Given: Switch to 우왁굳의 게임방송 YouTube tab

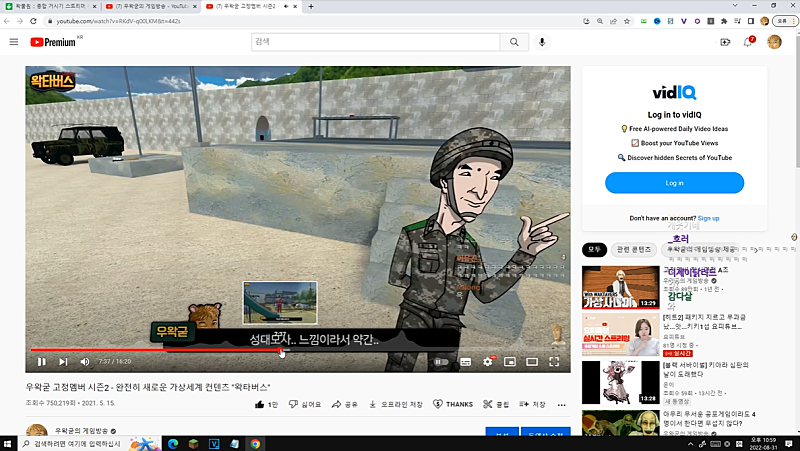Looking at the screenshot, I should pos(151,7).
